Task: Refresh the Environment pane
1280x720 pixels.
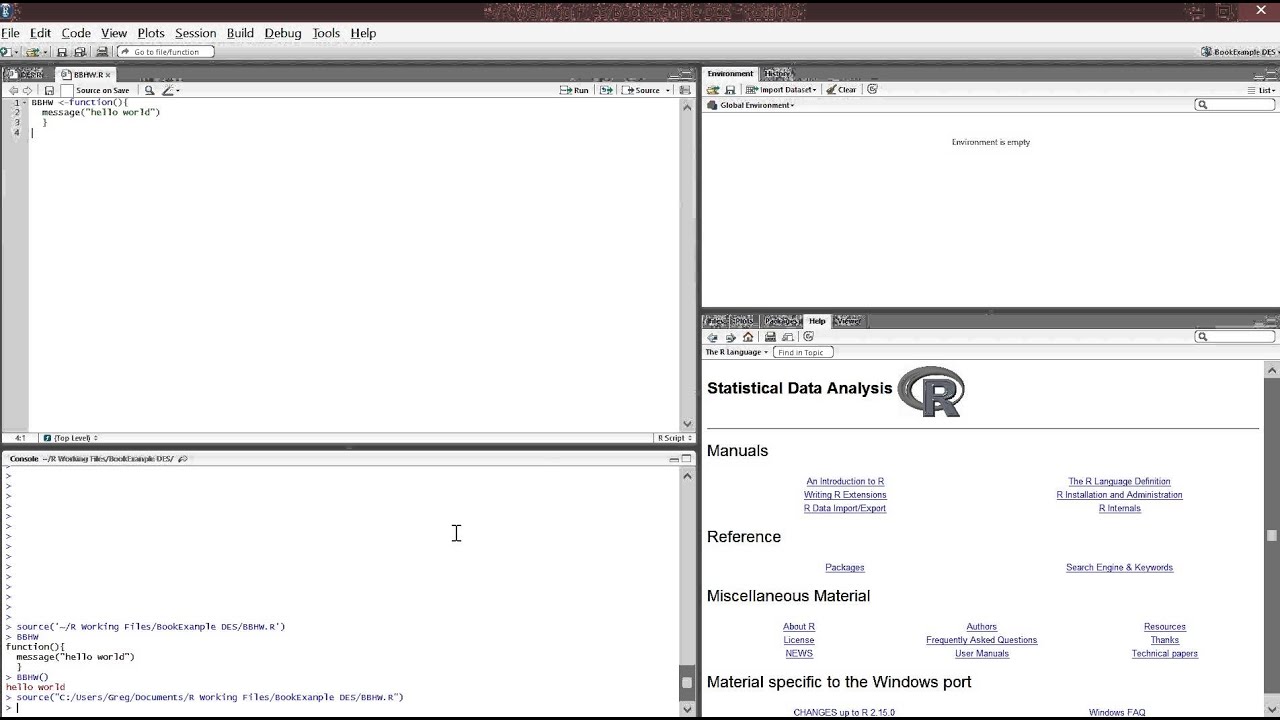Action: click(872, 89)
